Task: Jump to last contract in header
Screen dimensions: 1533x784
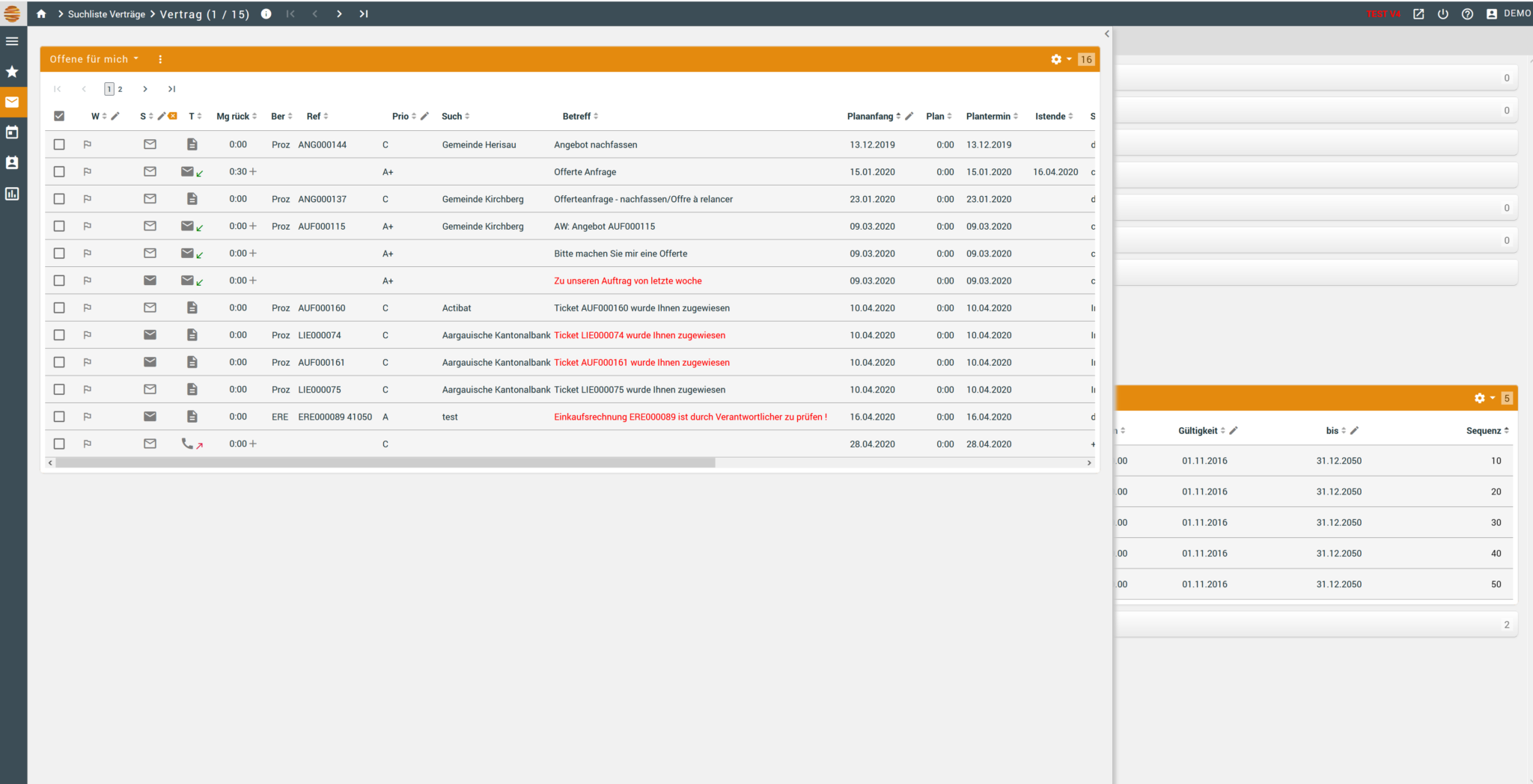Action: point(364,13)
